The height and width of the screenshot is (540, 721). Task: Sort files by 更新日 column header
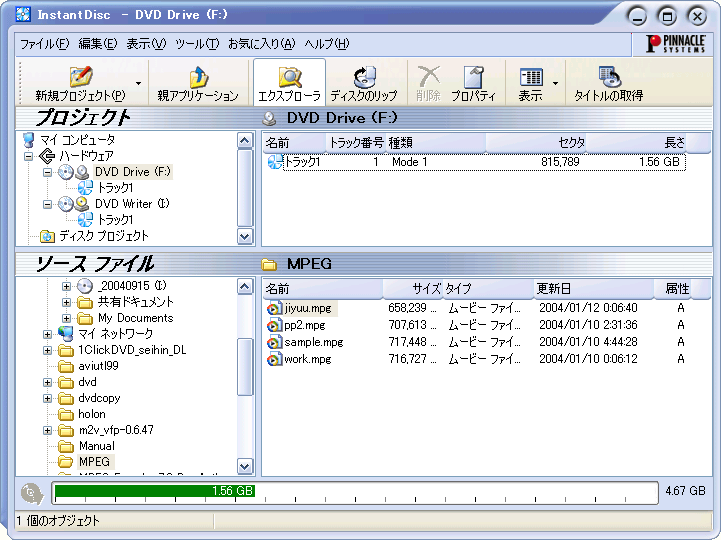(x=594, y=289)
